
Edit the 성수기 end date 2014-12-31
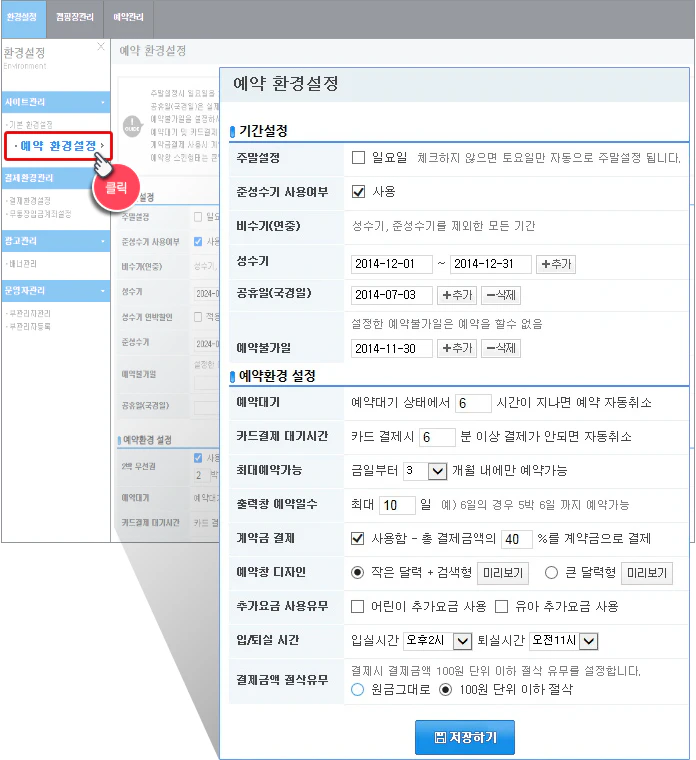click(x=490, y=264)
